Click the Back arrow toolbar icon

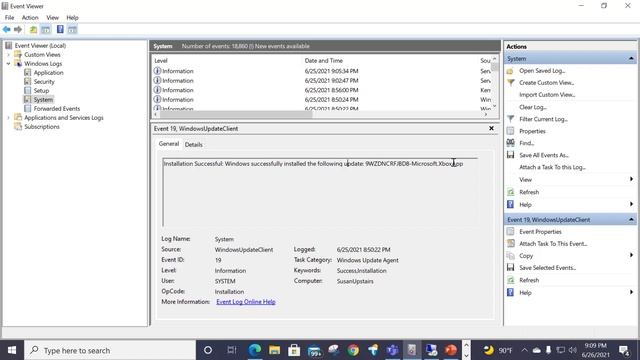(7, 29)
